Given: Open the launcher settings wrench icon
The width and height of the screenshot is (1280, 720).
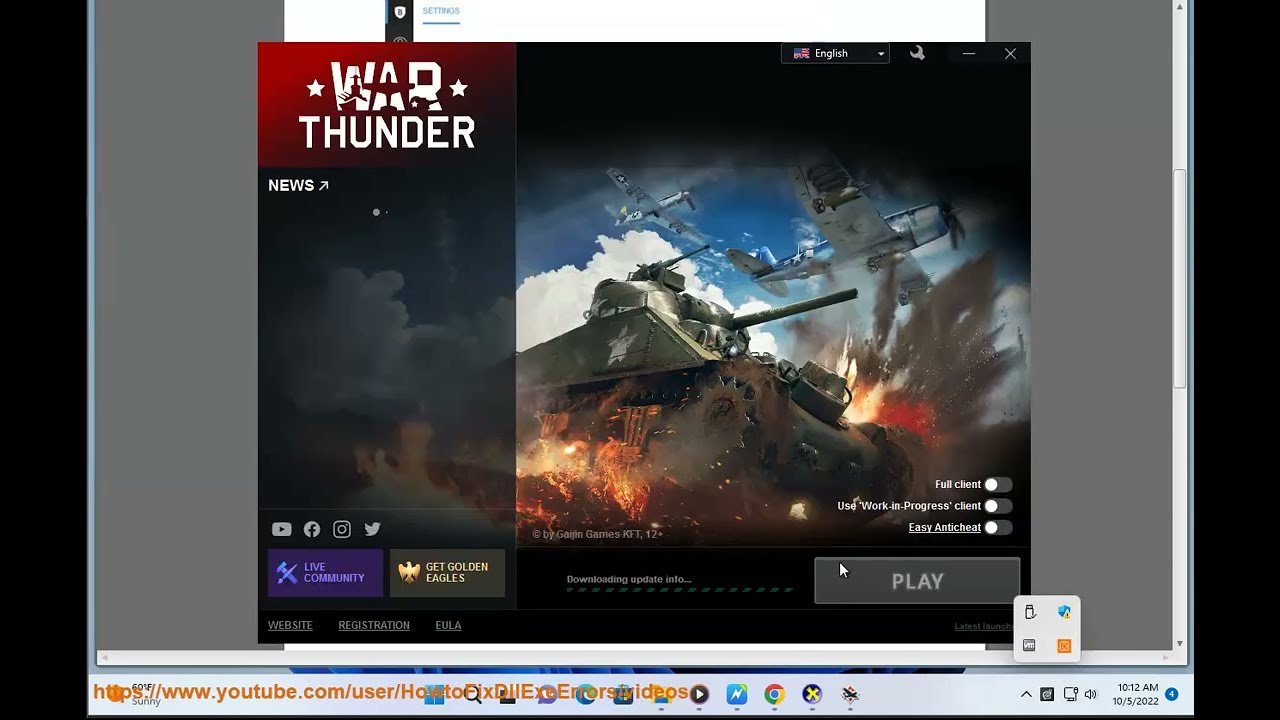Looking at the screenshot, I should pyautogui.click(x=917, y=53).
